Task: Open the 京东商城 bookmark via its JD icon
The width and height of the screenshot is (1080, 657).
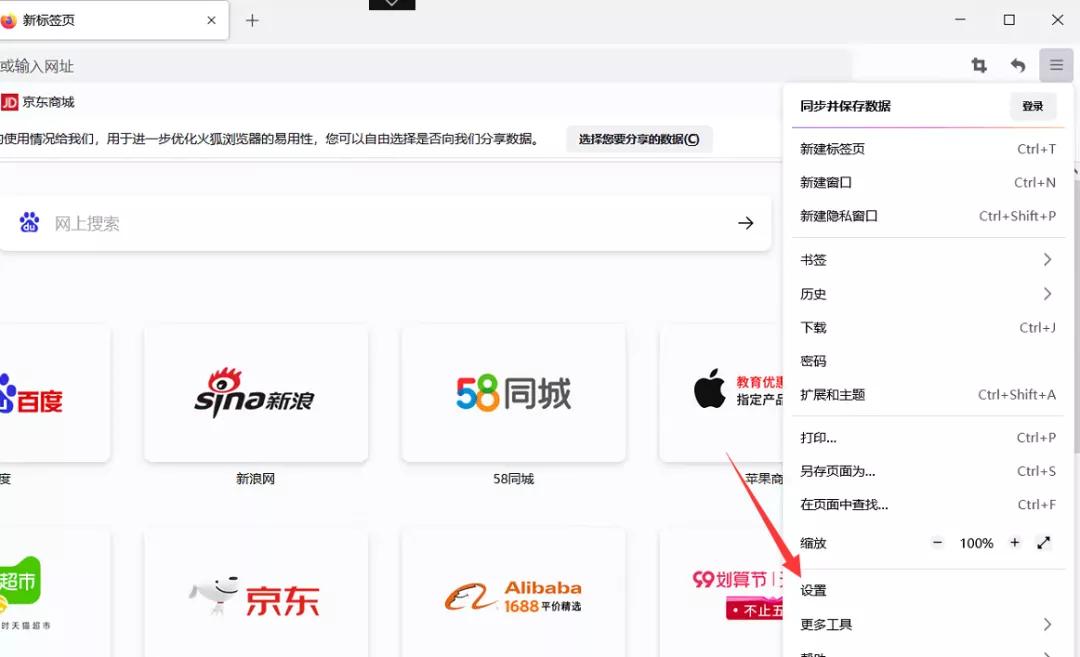Action: [13, 101]
